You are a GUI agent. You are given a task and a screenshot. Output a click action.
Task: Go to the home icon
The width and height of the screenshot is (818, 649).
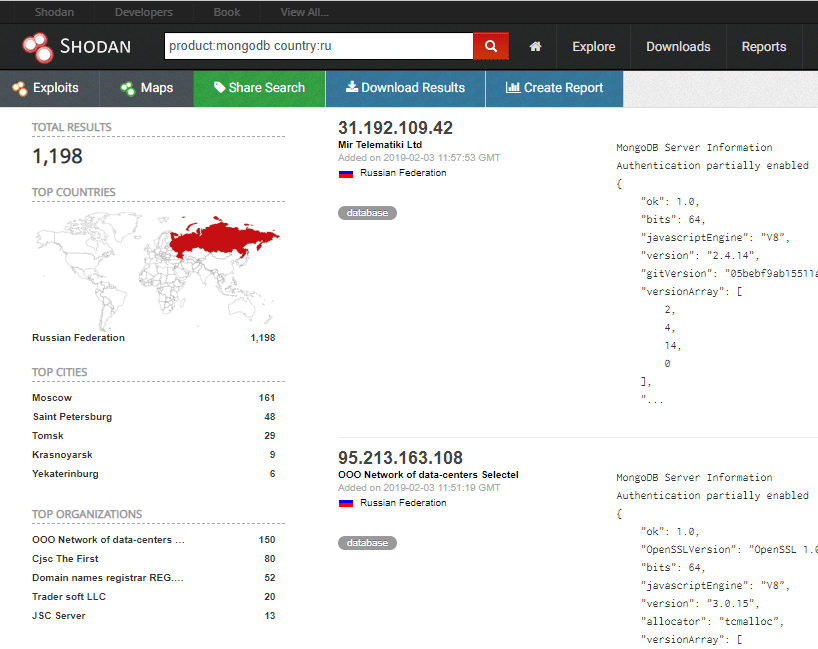coord(536,47)
